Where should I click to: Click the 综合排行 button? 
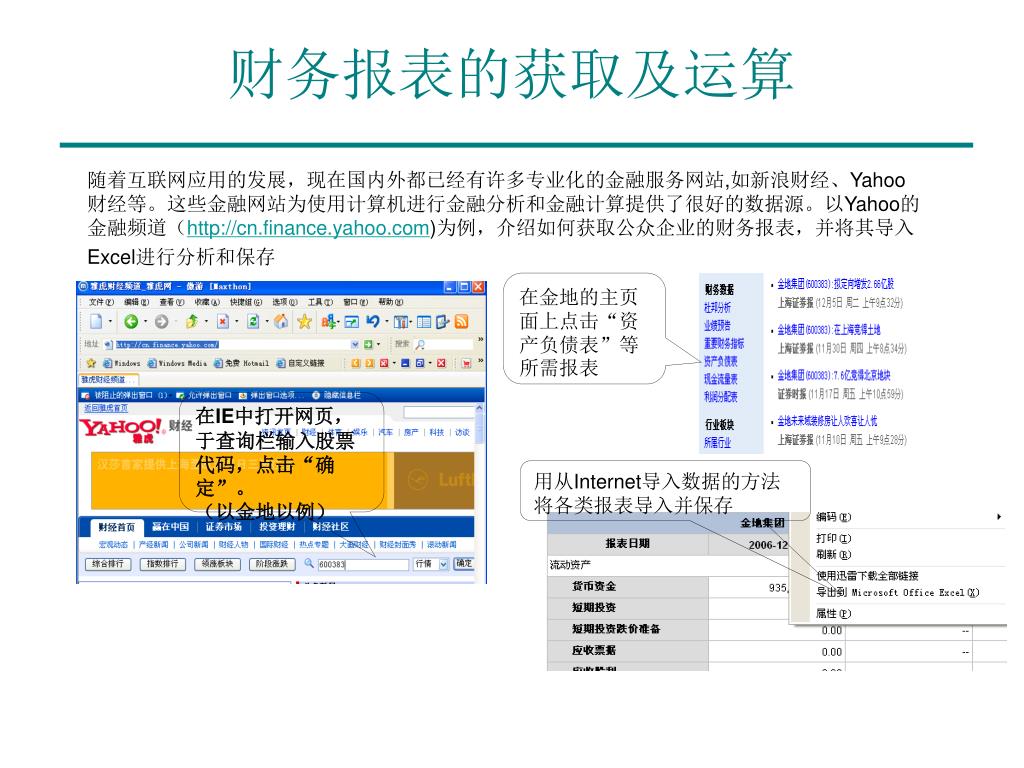click(x=108, y=564)
